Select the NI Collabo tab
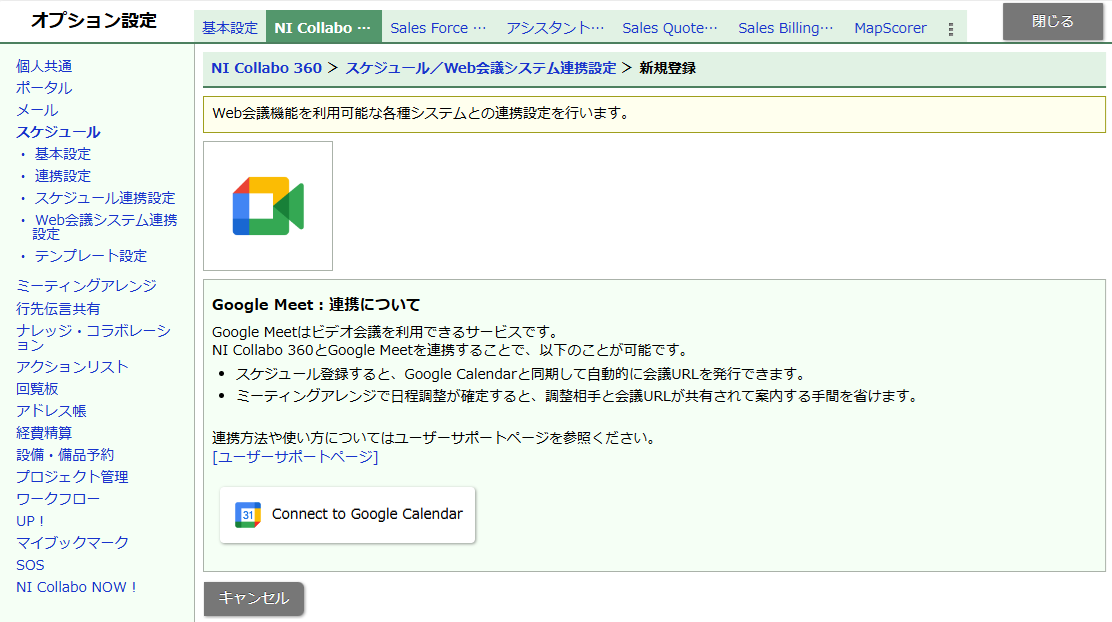Viewport: 1112px width, 622px height. click(x=323, y=28)
